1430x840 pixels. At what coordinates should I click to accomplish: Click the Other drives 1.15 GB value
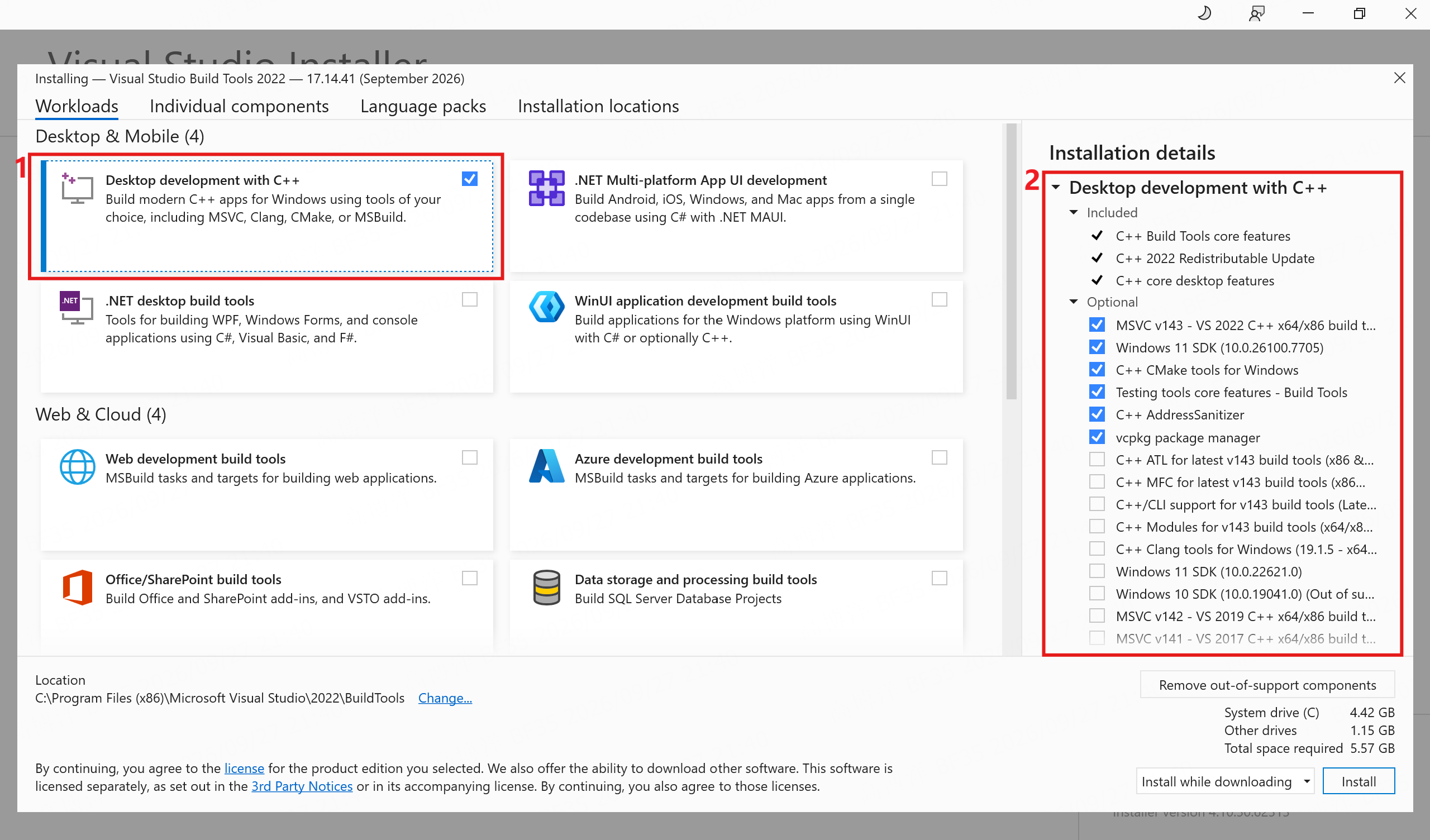click(x=1372, y=731)
